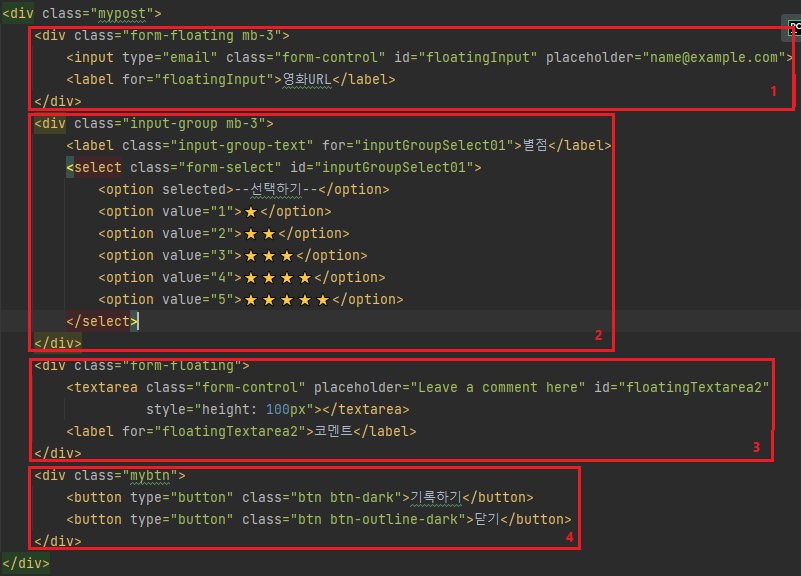Image resolution: width=801 pixels, height=576 pixels.
Task: Click the option value="3" line
Action: (x=232, y=255)
